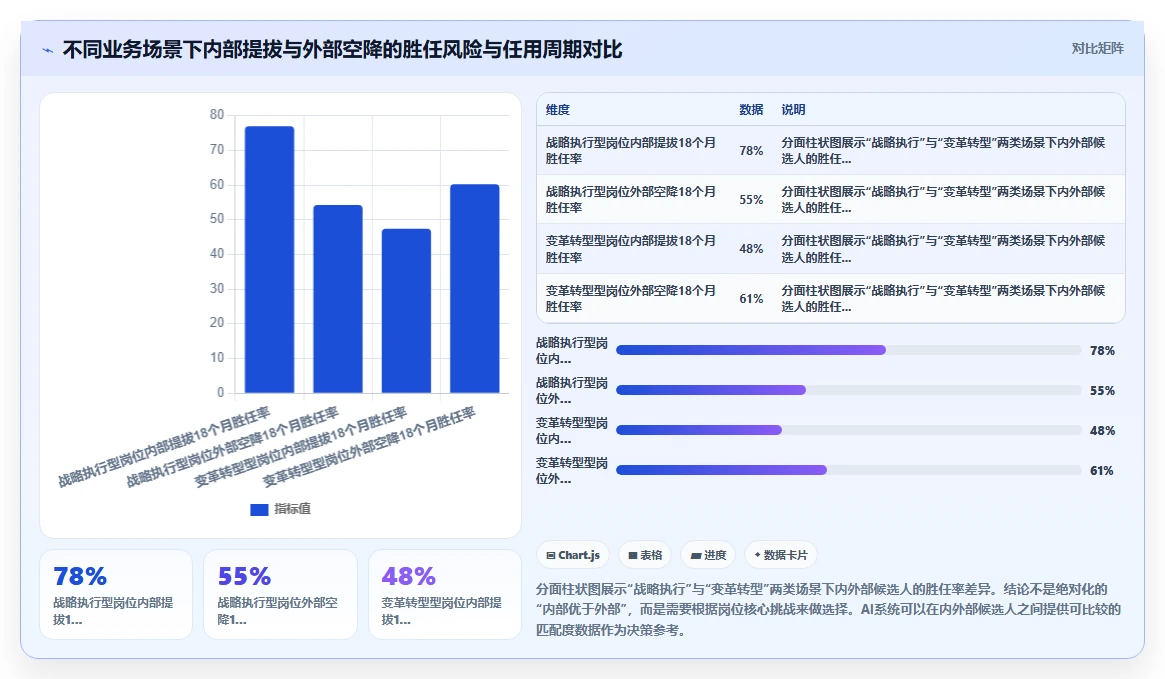Image resolution: width=1165 pixels, height=679 pixels.
Task: Click the 78% percentage next to progress bar
Action: coord(1102,351)
